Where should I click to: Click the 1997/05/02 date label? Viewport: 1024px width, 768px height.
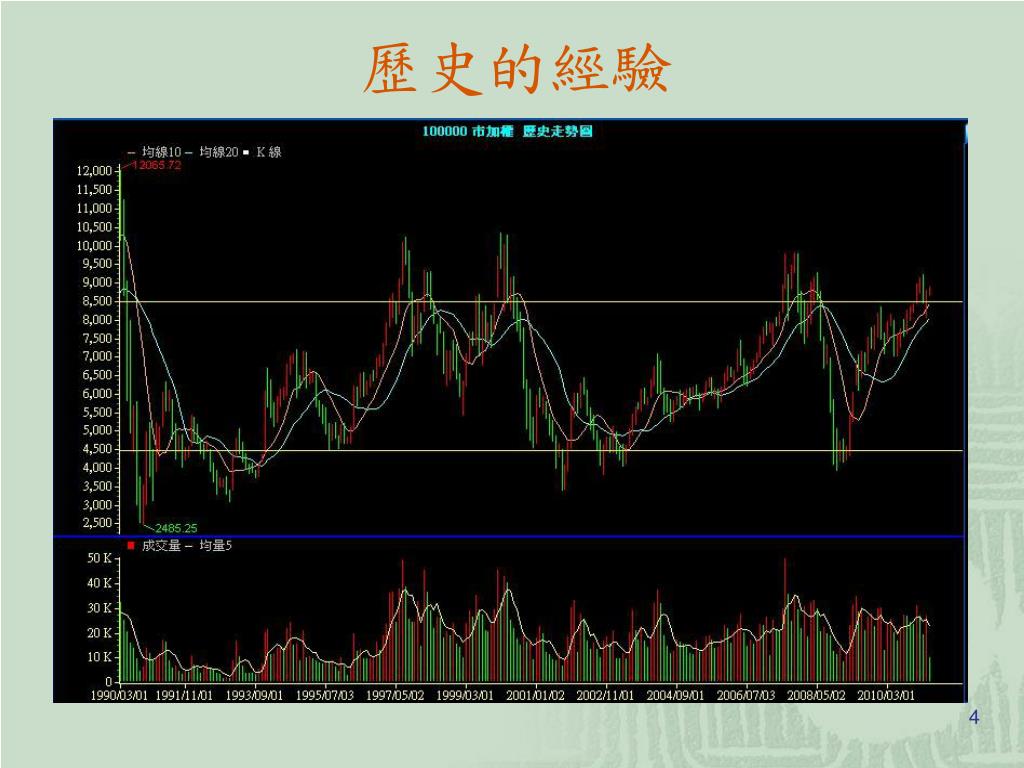394,695
